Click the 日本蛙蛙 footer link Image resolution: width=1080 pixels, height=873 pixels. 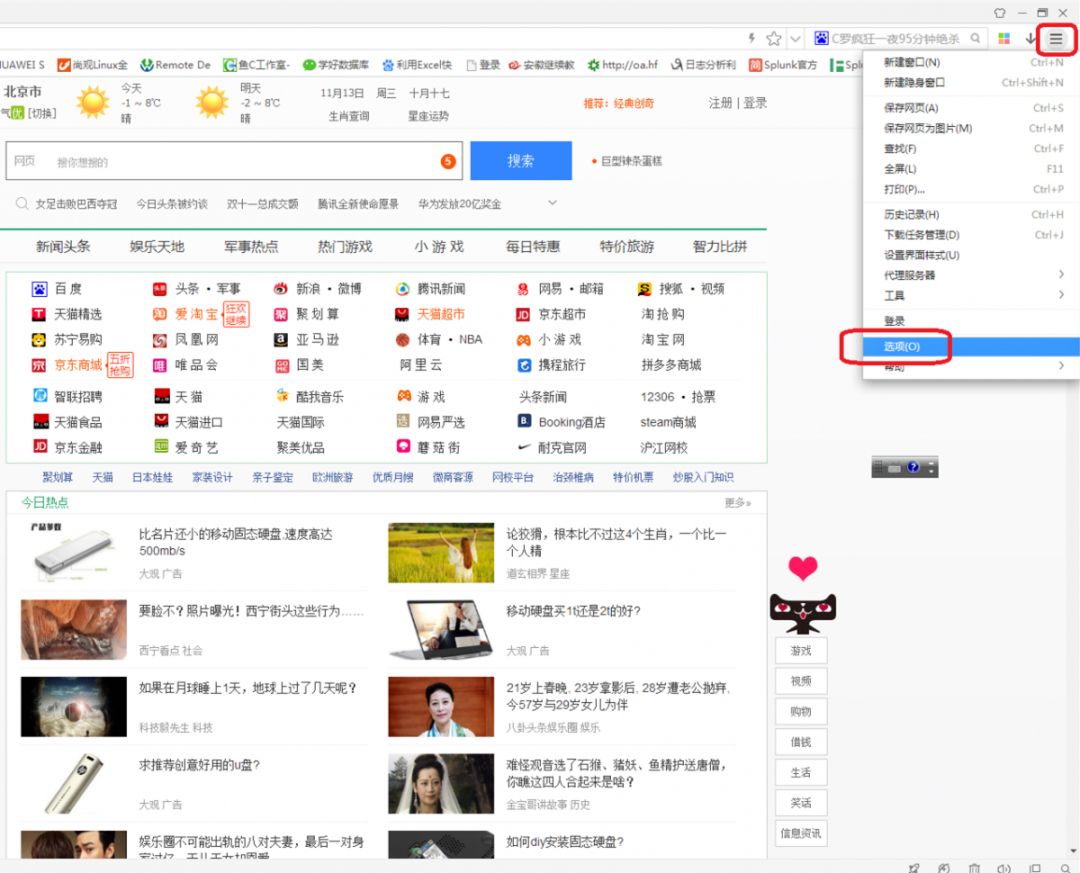(152, 477)
